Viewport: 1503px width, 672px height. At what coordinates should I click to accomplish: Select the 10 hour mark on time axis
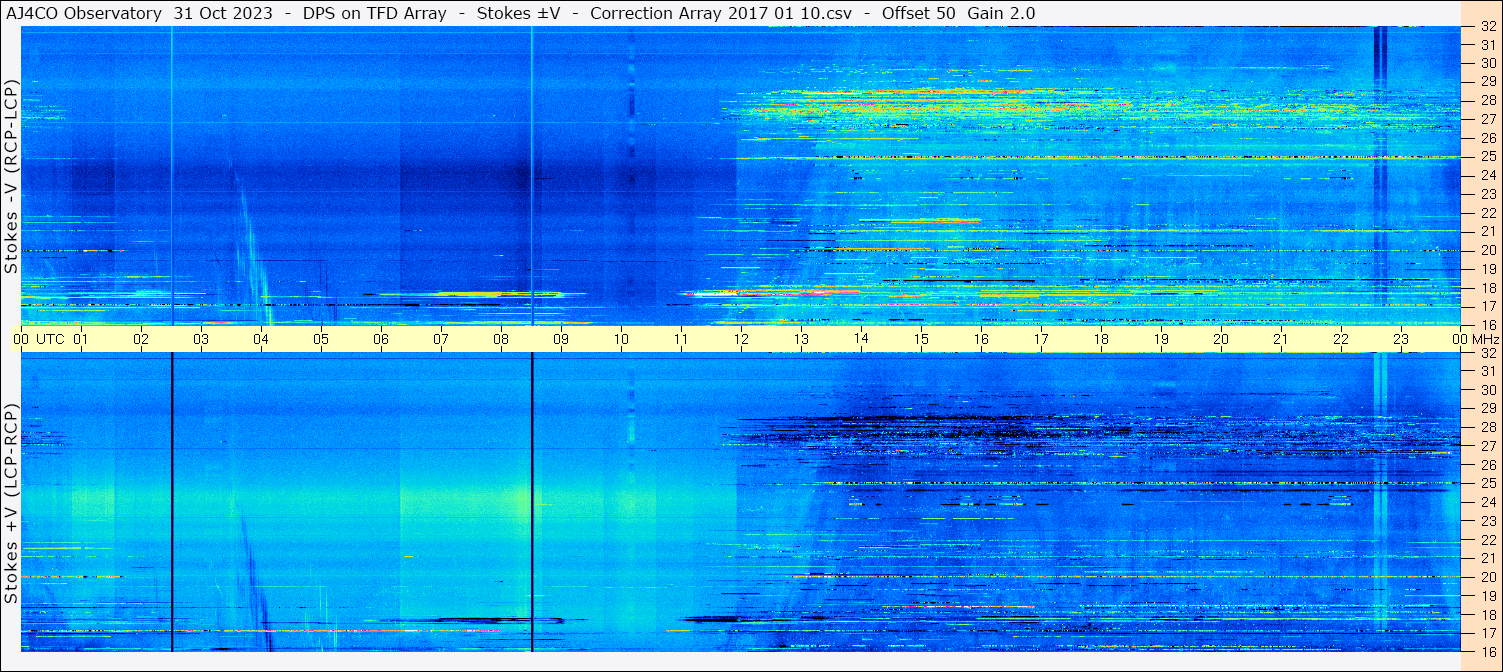tap(621, 339)
